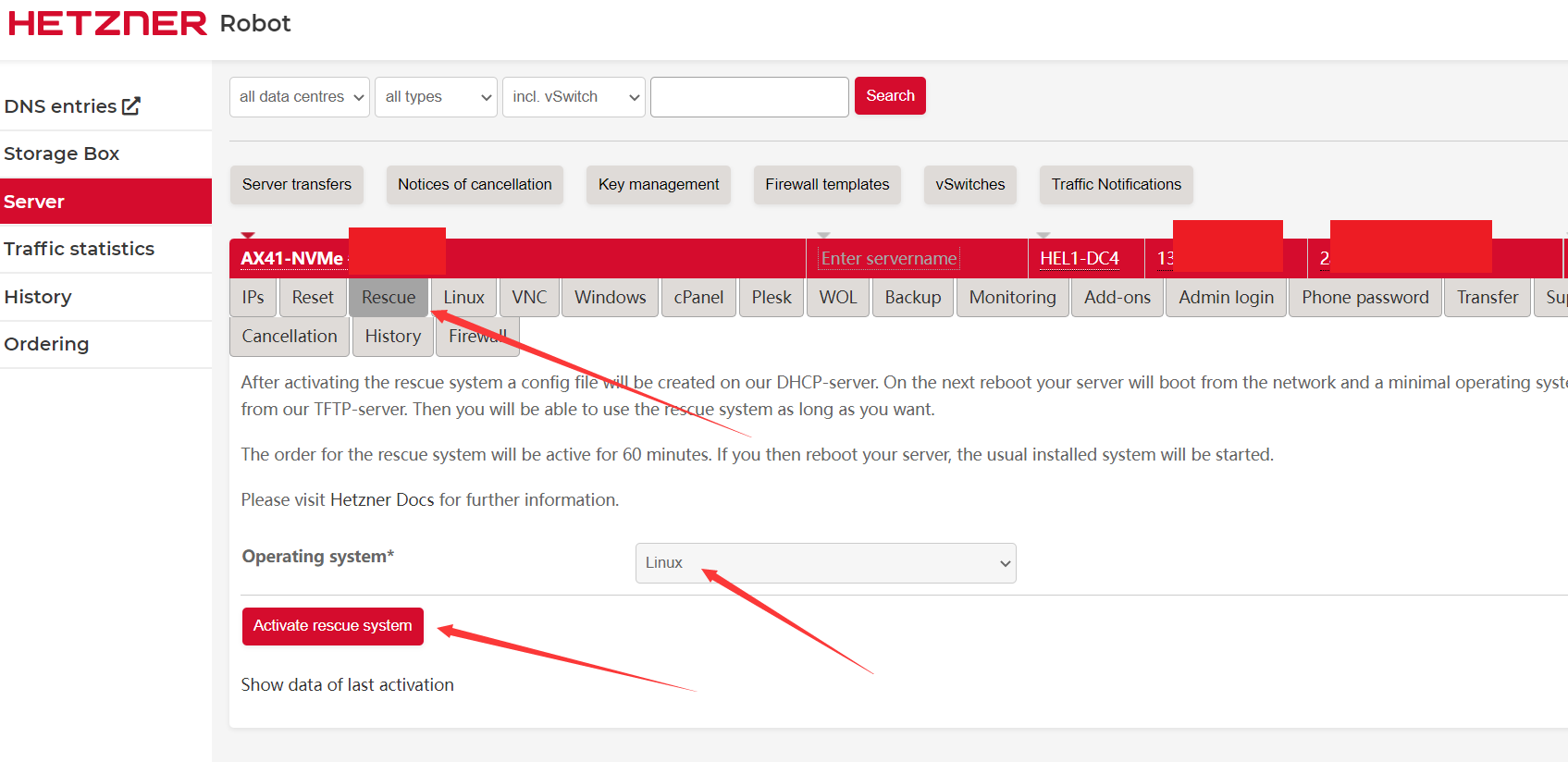Screen dimensions: 1568x762
Task: Switch to the Phone password tab
Action: point(1365,298)
